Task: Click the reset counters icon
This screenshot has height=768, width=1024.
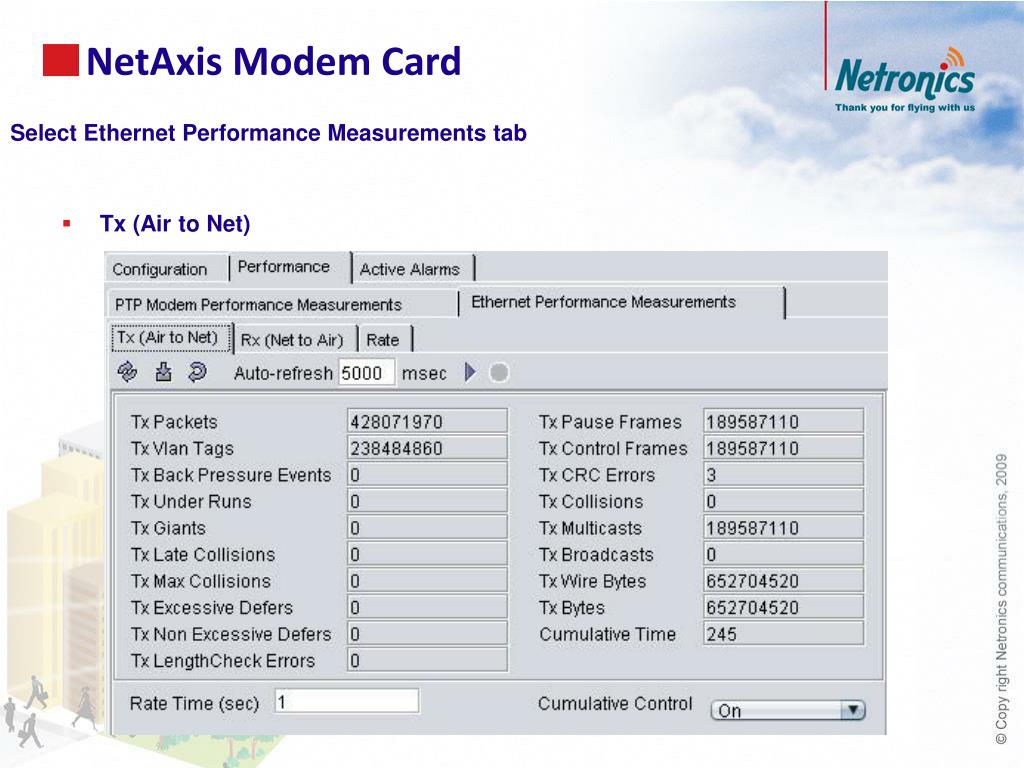Action: [x=197, y=372]
